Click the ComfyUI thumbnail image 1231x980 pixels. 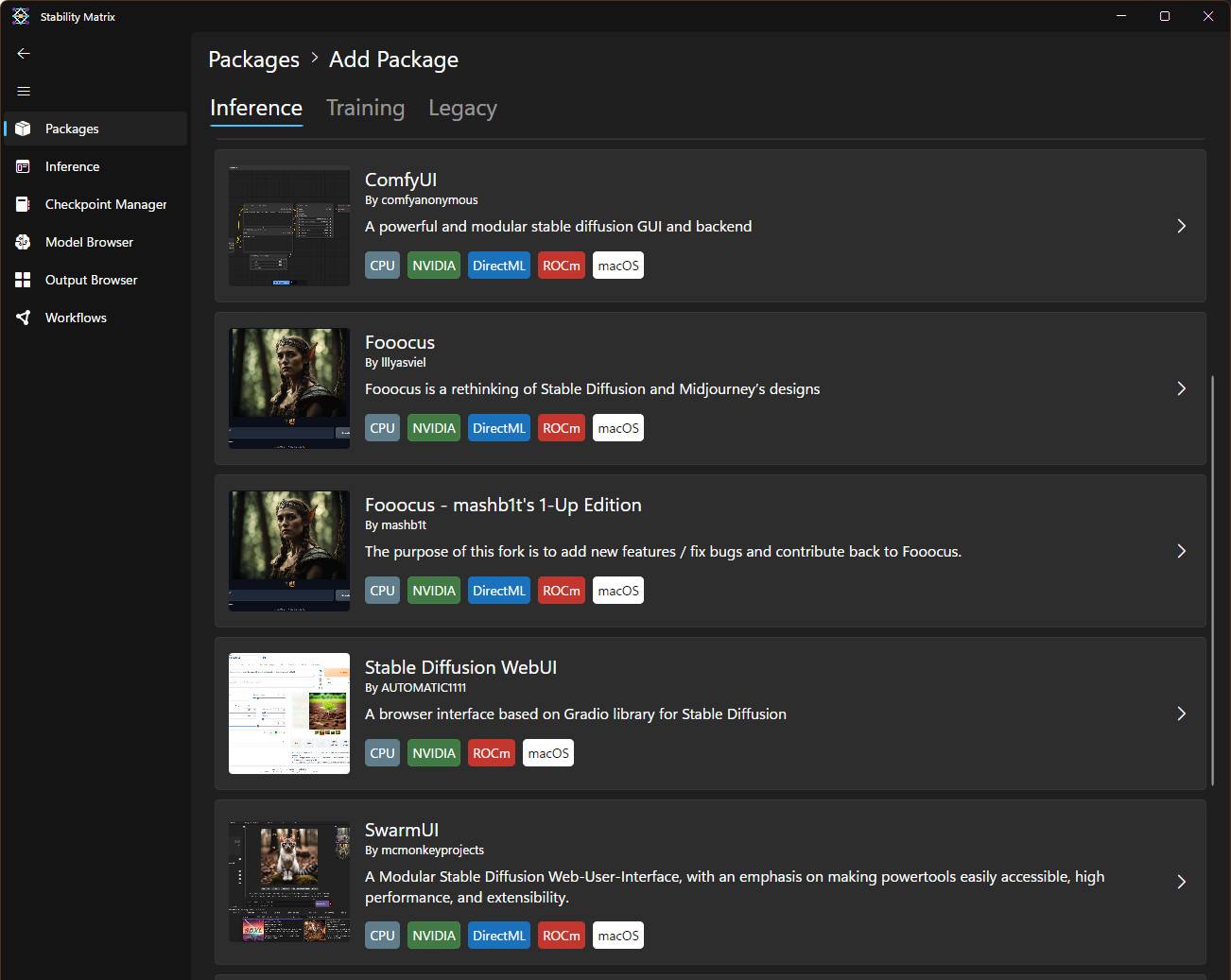(x=289, y=226)
